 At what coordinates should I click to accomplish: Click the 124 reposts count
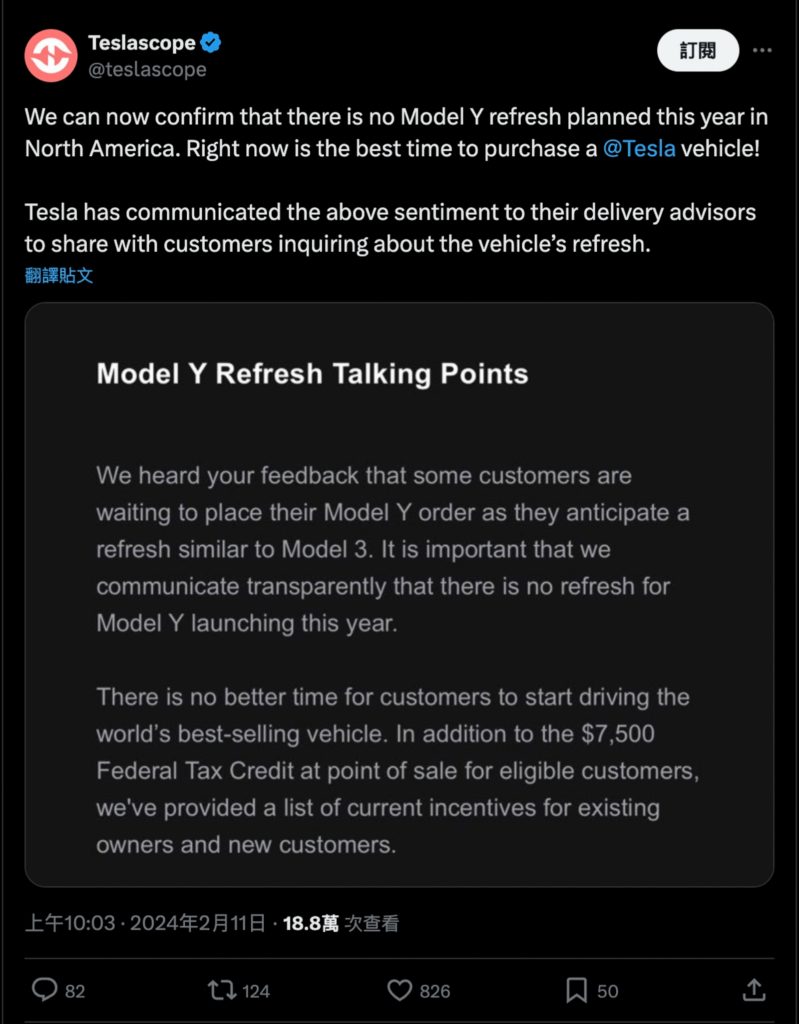pos(256,991)
